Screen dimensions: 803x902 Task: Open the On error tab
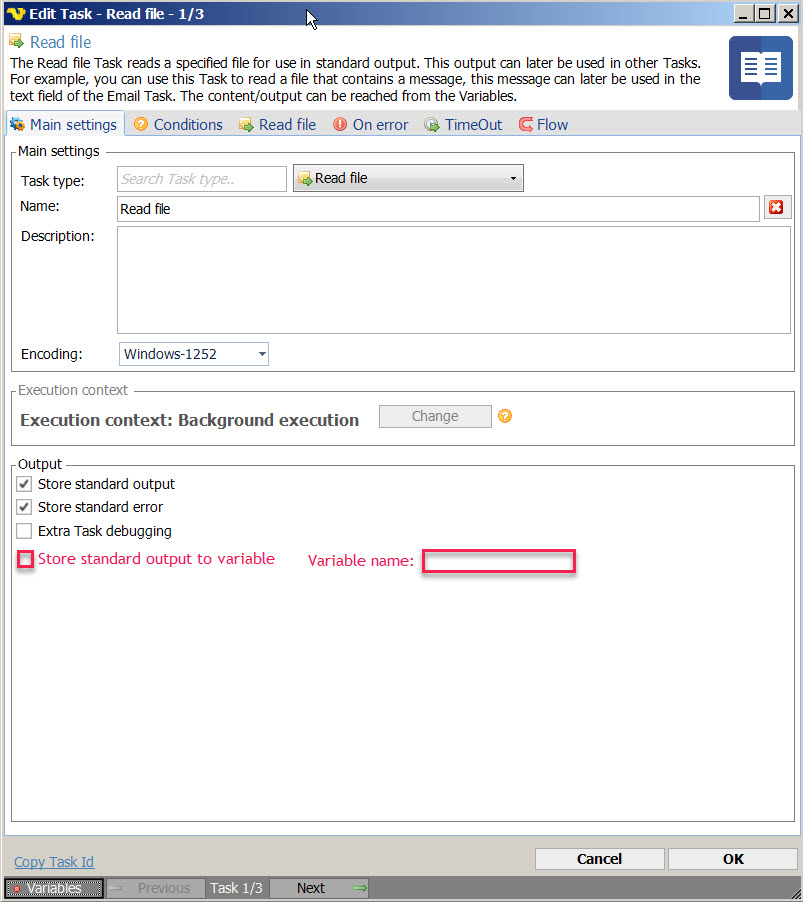click(370, 125)
